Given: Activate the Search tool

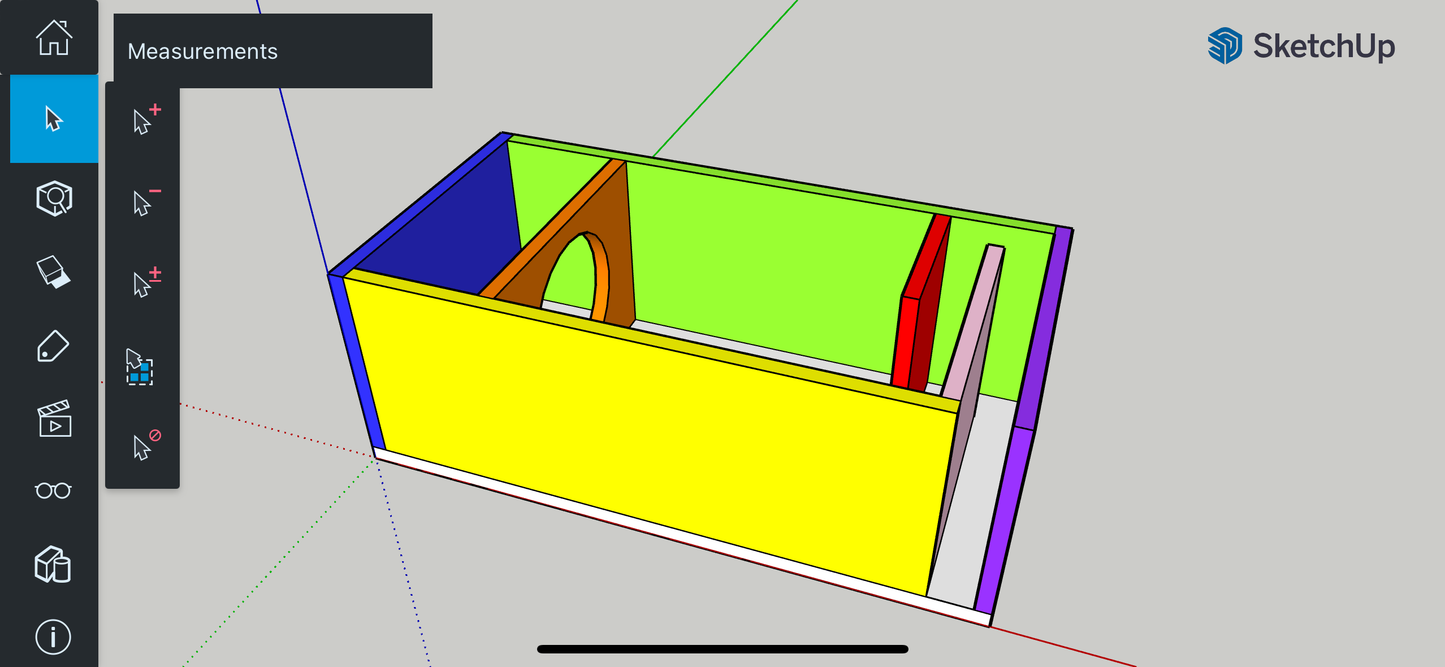Looking at the screenshot, I should 53,198.
